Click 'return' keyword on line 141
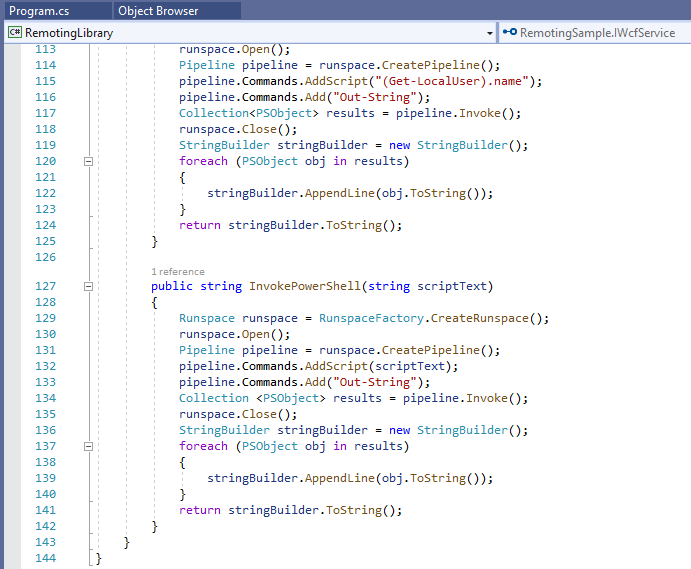Viewport: 691px width, 569px height. point(200,510)
